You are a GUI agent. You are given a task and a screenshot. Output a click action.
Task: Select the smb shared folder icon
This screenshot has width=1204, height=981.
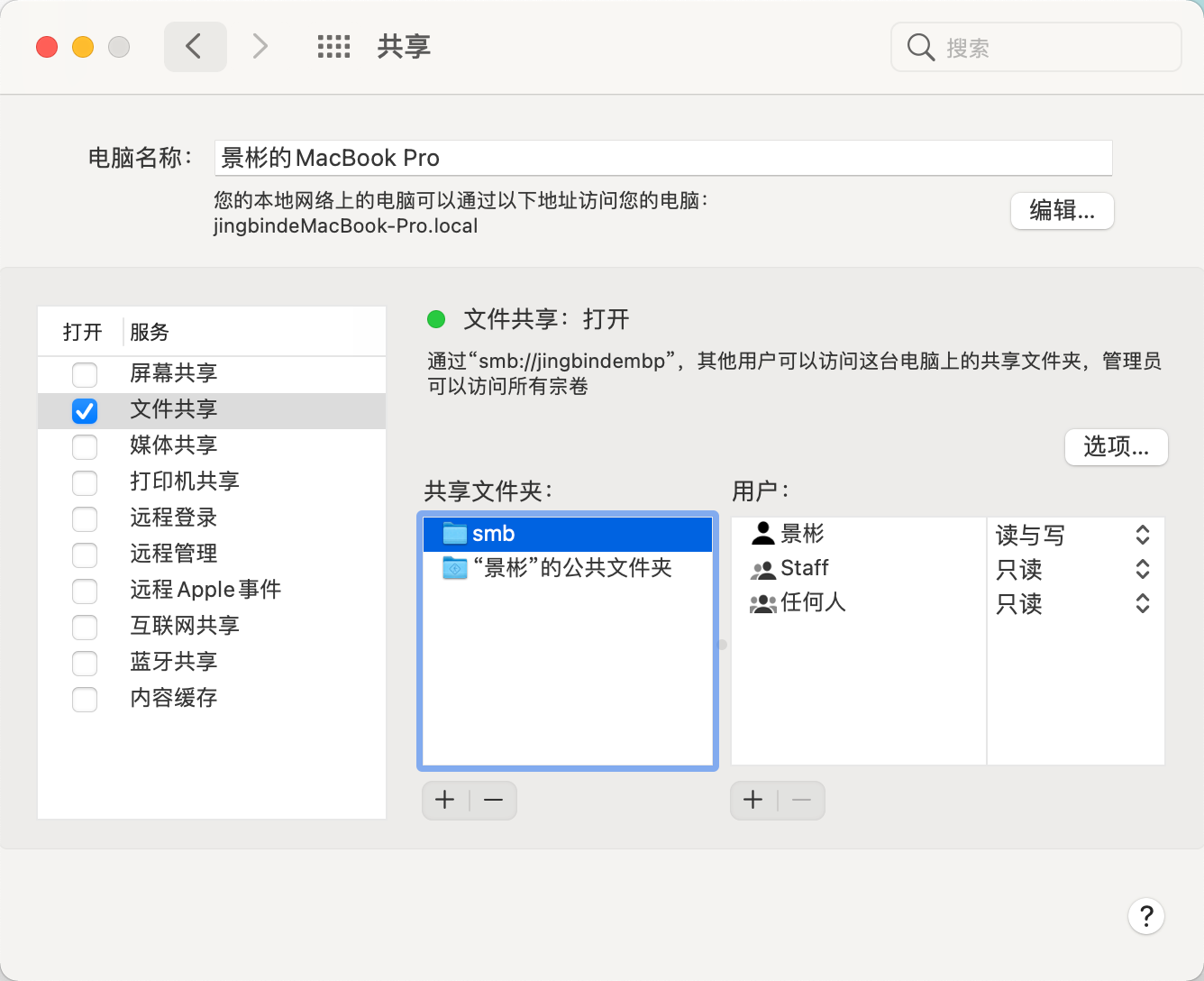coord(455,534)
